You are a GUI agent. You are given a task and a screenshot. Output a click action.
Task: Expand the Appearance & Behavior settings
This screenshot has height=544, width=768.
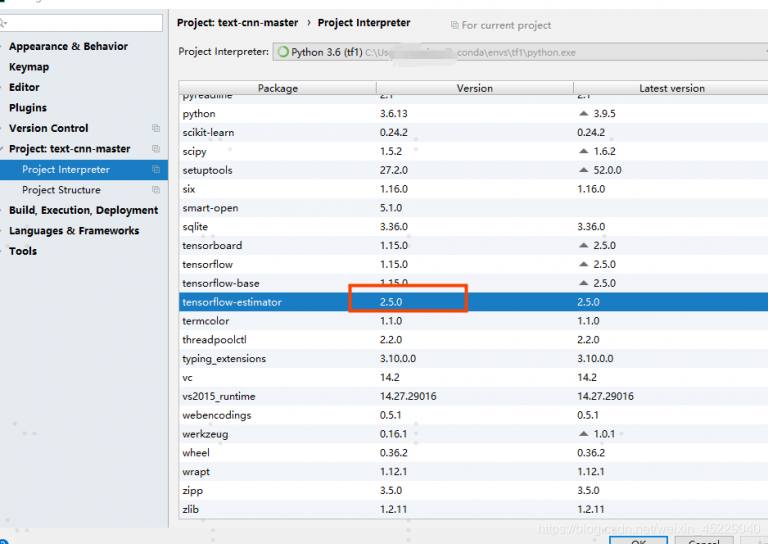(3, 47)
